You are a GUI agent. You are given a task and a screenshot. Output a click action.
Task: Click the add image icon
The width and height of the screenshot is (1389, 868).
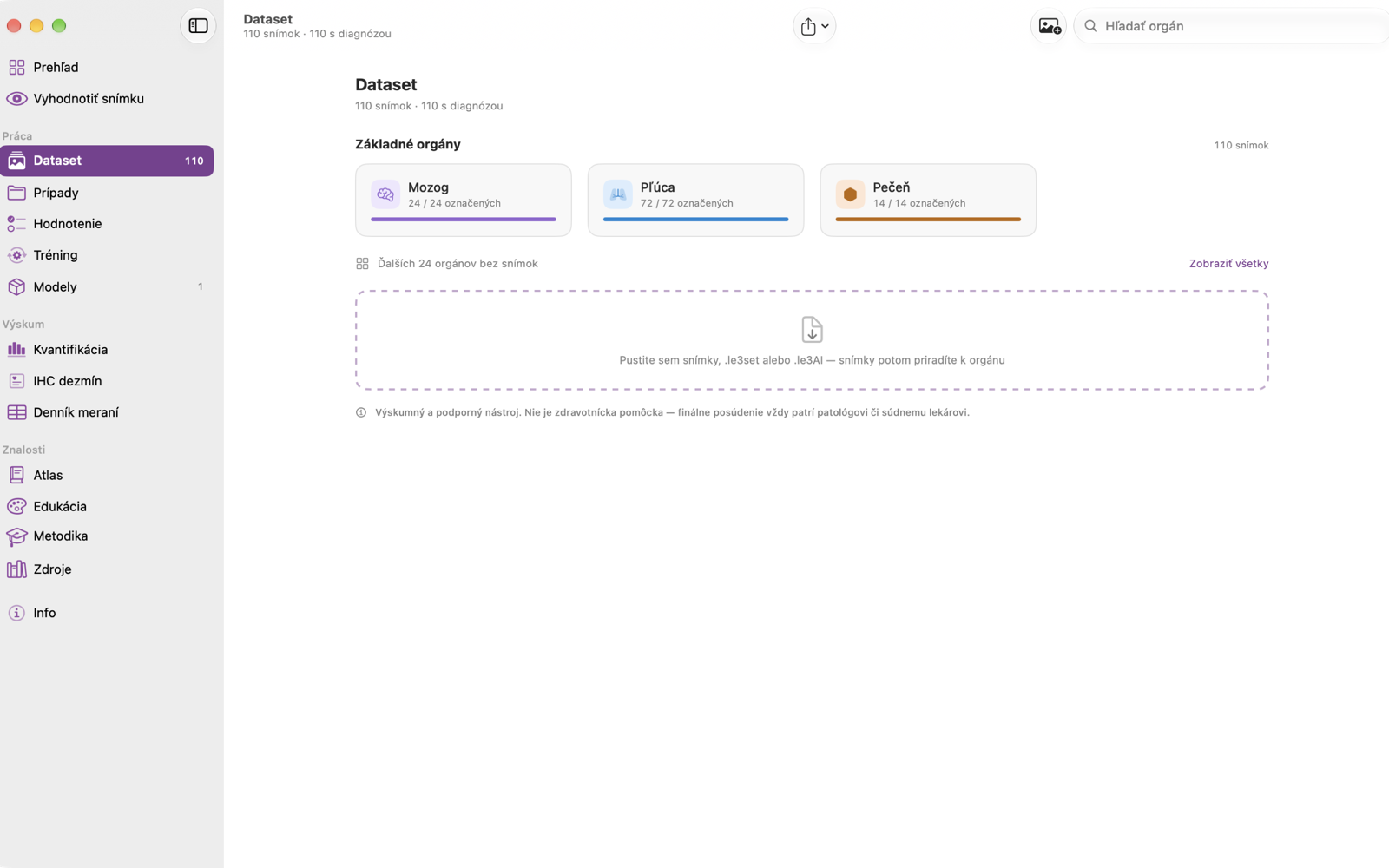(x=1049, y=26)
